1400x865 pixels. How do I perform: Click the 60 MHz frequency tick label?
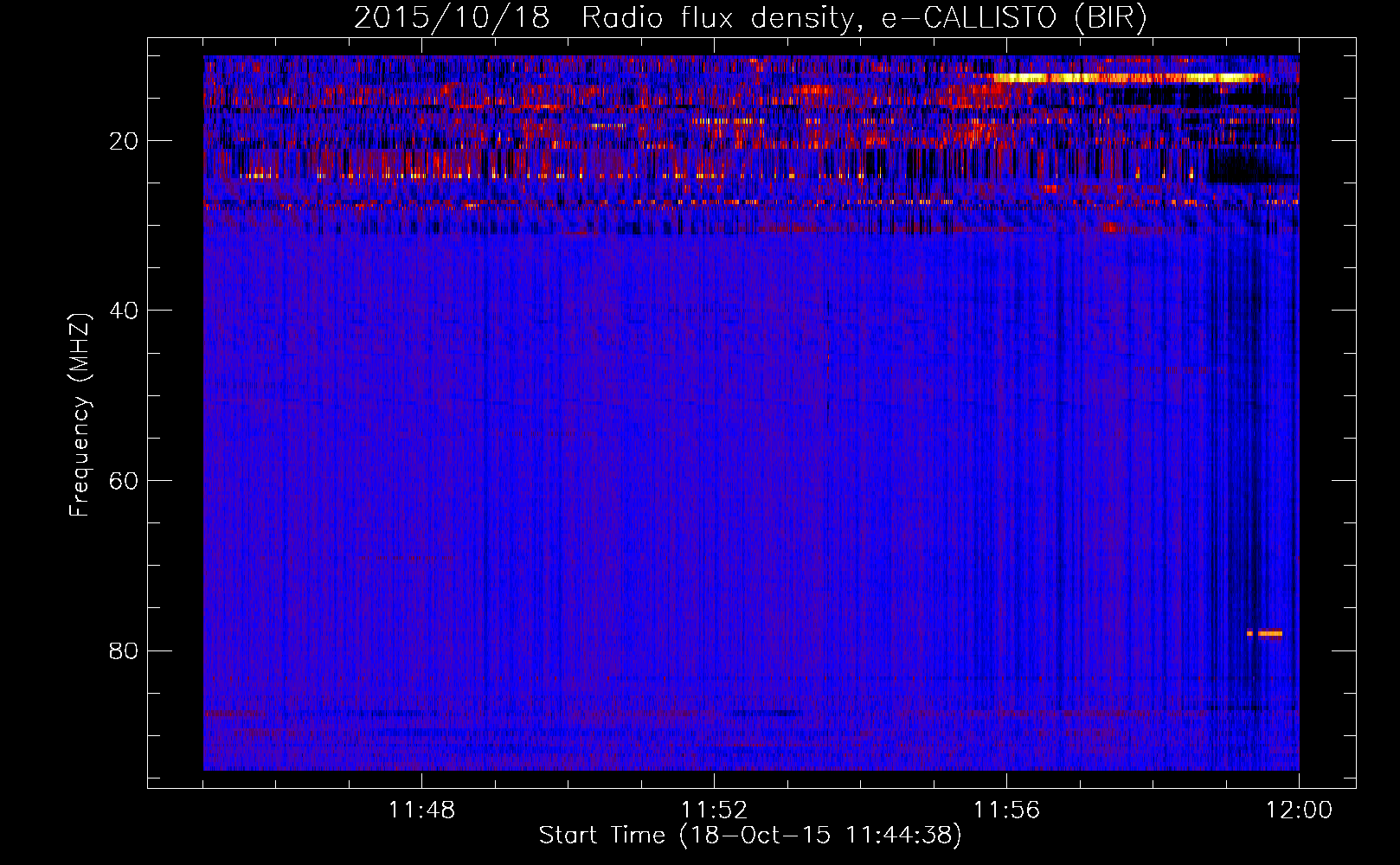coord(124,481)
